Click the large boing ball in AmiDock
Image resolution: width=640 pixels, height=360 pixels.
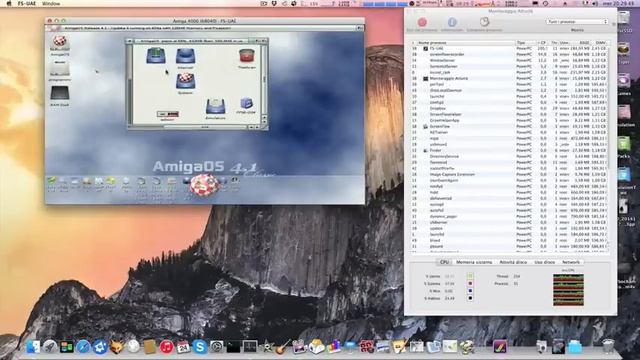(x=204, y=184)
